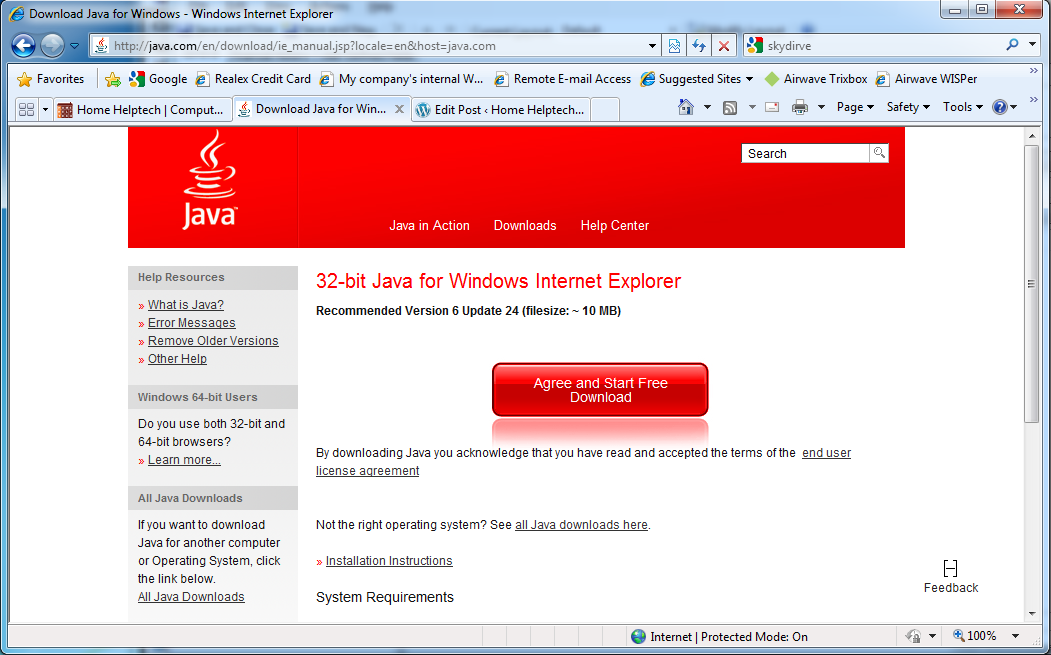Click the Feedback button

(950, 577)
